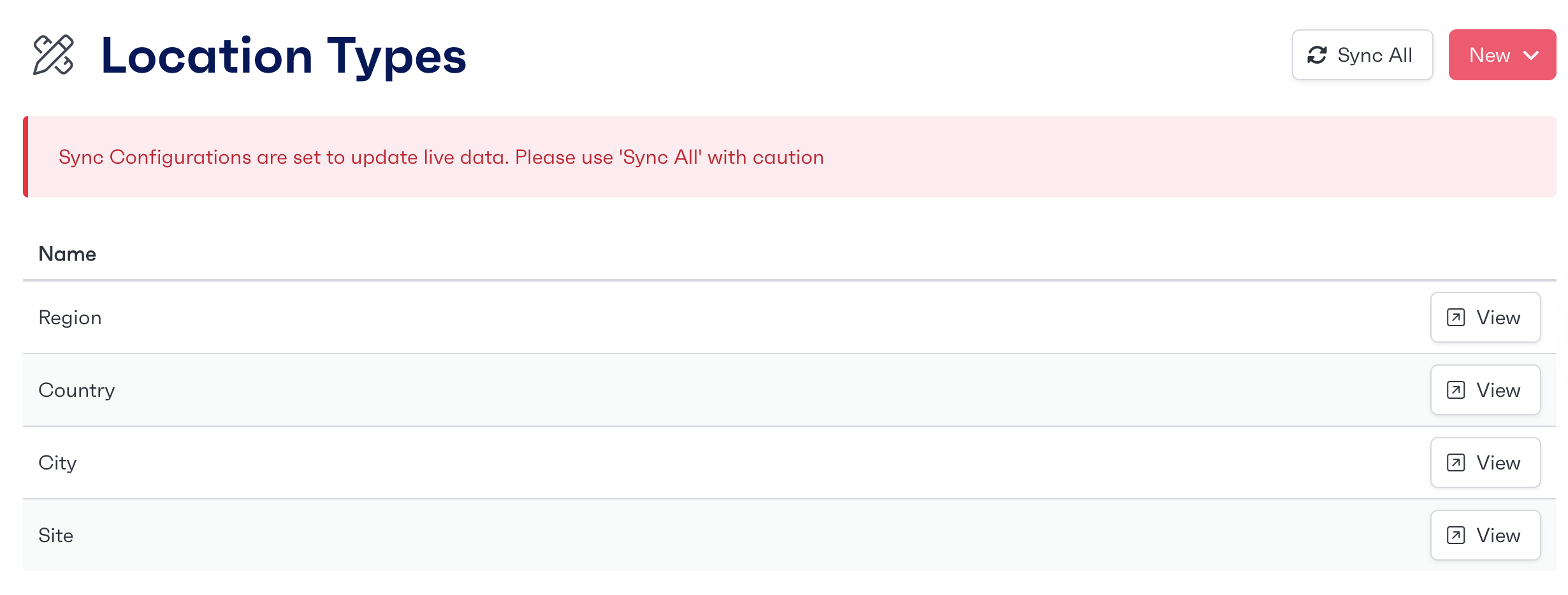1568x595 pixels.
Task: Click the open-link icon in the Region row
Action: click(1456, 317)
